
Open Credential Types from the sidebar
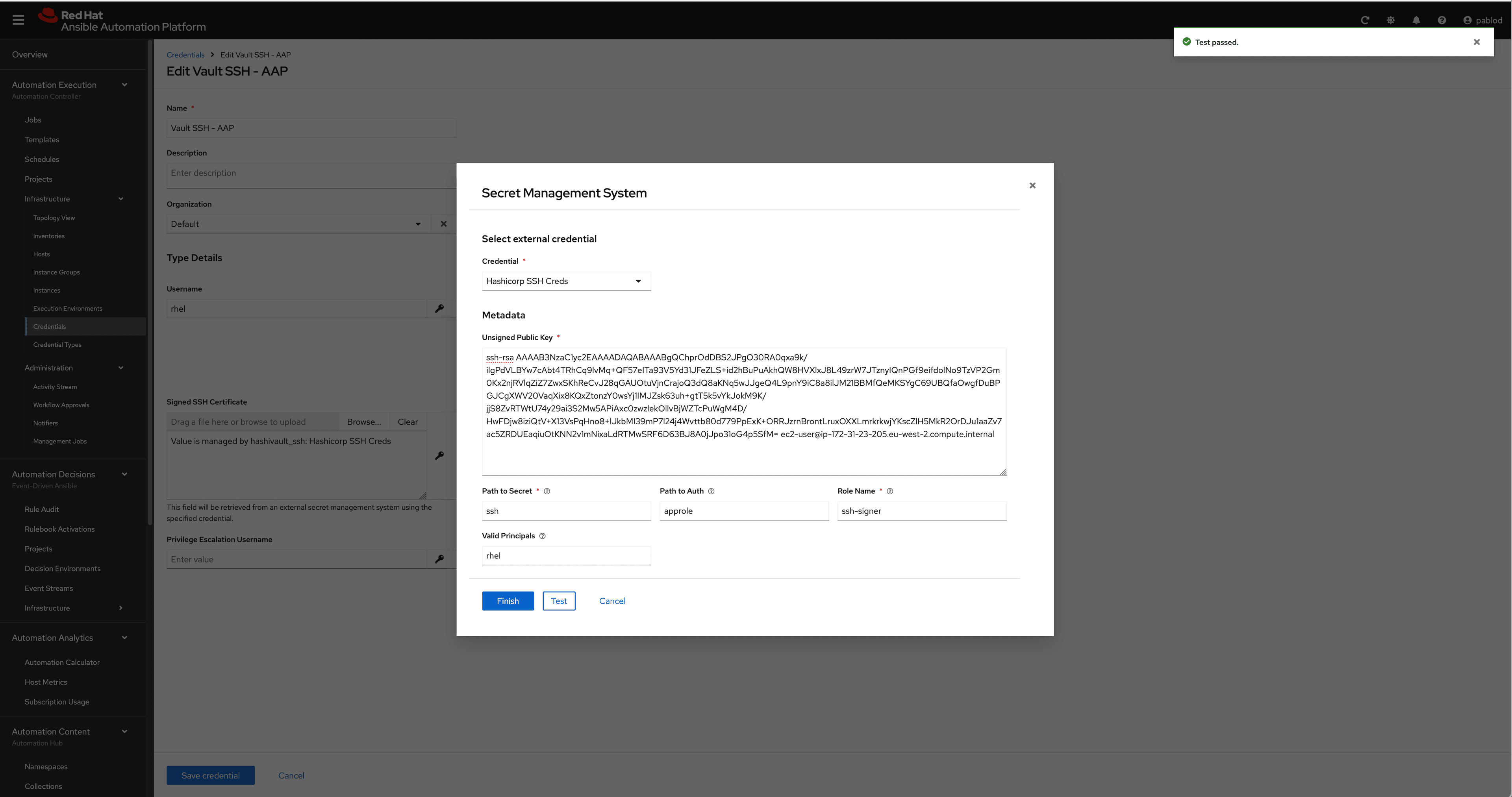(x=57, y=344)
